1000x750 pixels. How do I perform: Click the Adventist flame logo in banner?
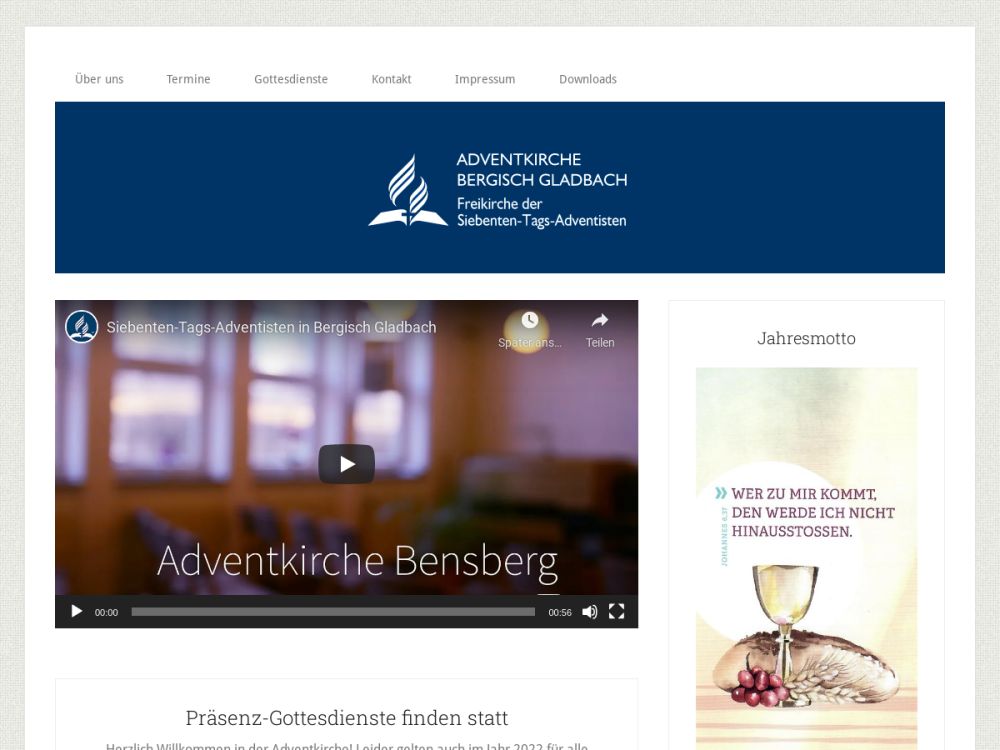[x=408, y=191]
